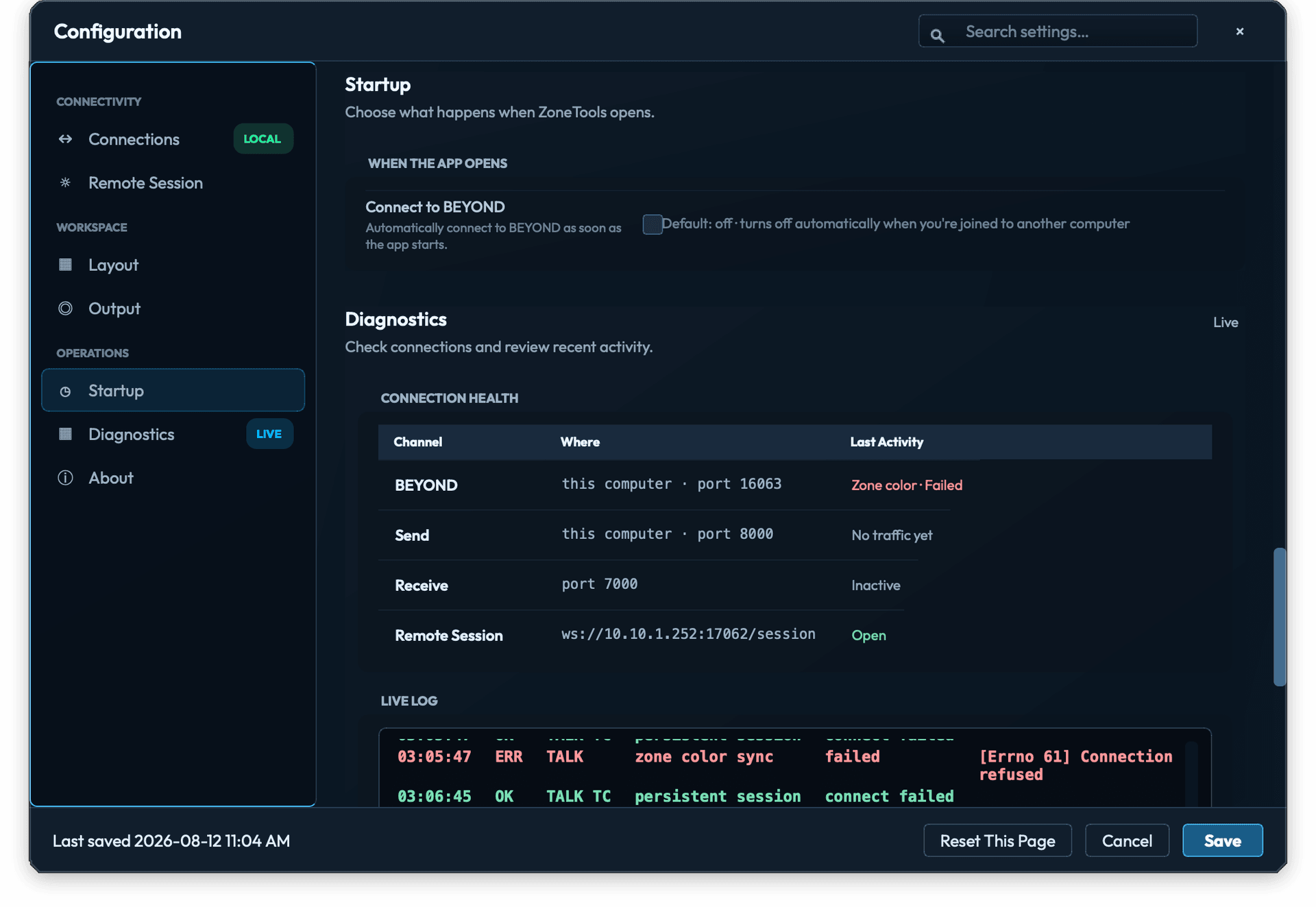Focus the Search settings field
This screenshot has height=907, width=1316.
pyautogui.click(x=1058, y=32)
